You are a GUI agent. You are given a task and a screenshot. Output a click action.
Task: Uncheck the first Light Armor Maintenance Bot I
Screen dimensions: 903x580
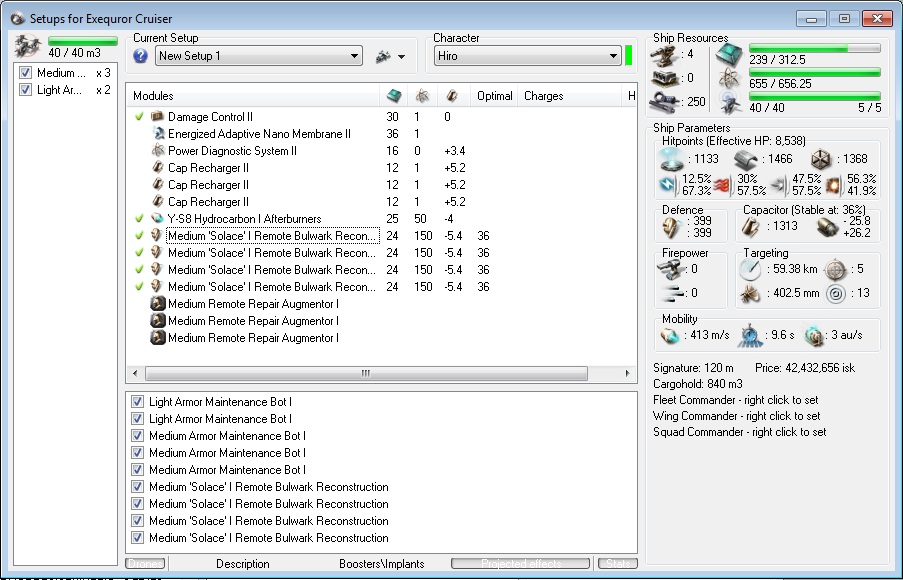tap(137, 401)
